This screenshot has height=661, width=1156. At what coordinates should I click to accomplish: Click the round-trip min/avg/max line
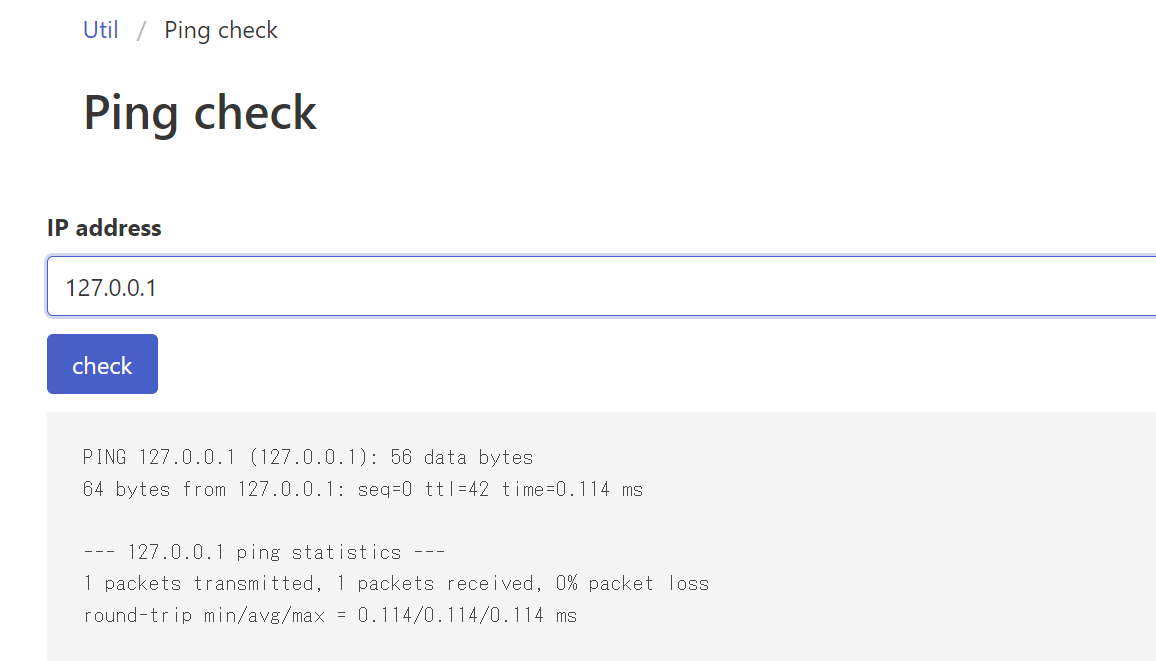330,615
